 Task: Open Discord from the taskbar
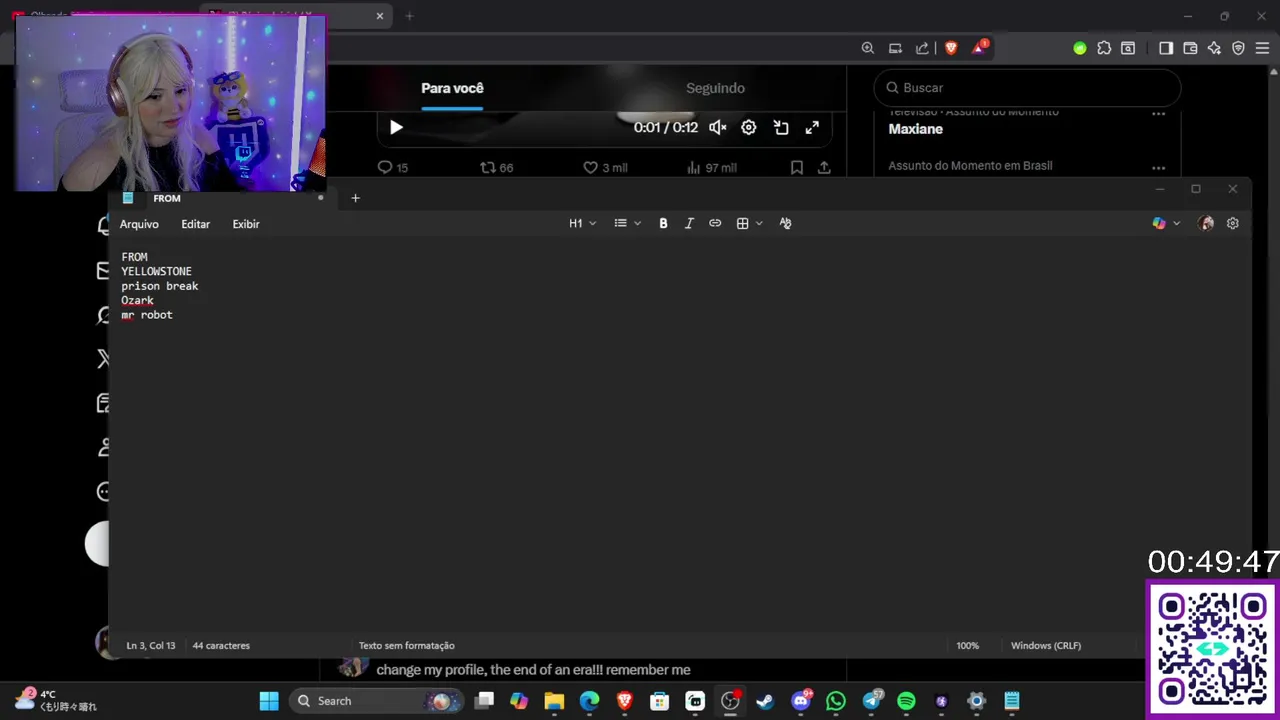coord(801,701)
